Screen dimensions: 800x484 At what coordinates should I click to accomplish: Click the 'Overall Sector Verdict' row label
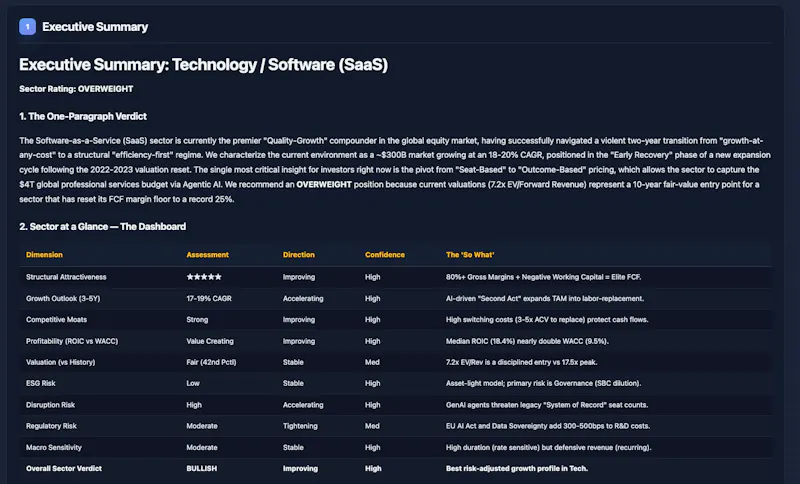tap(64, 468)
